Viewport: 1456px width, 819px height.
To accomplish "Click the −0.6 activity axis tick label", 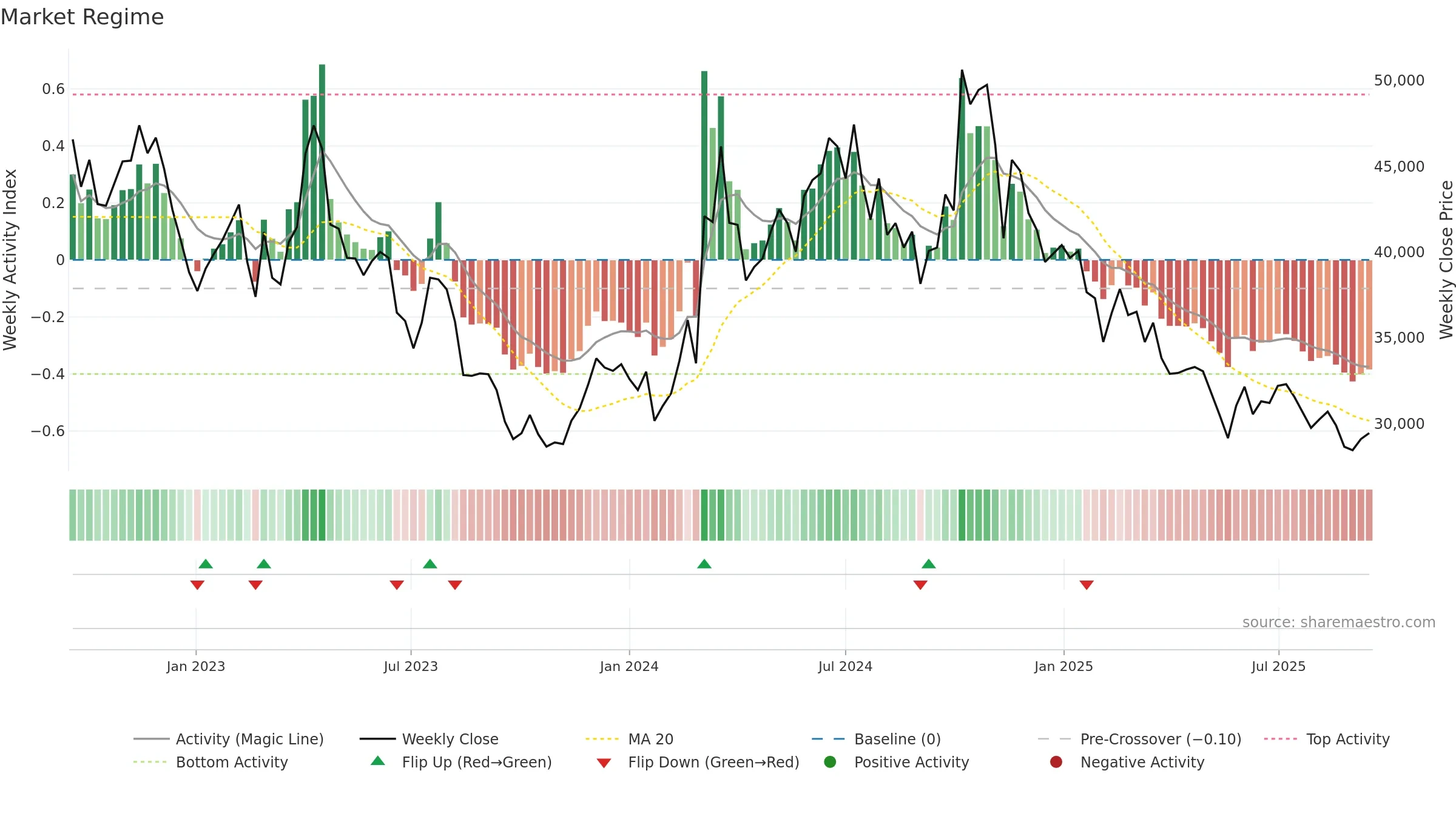I will [48, 431].
